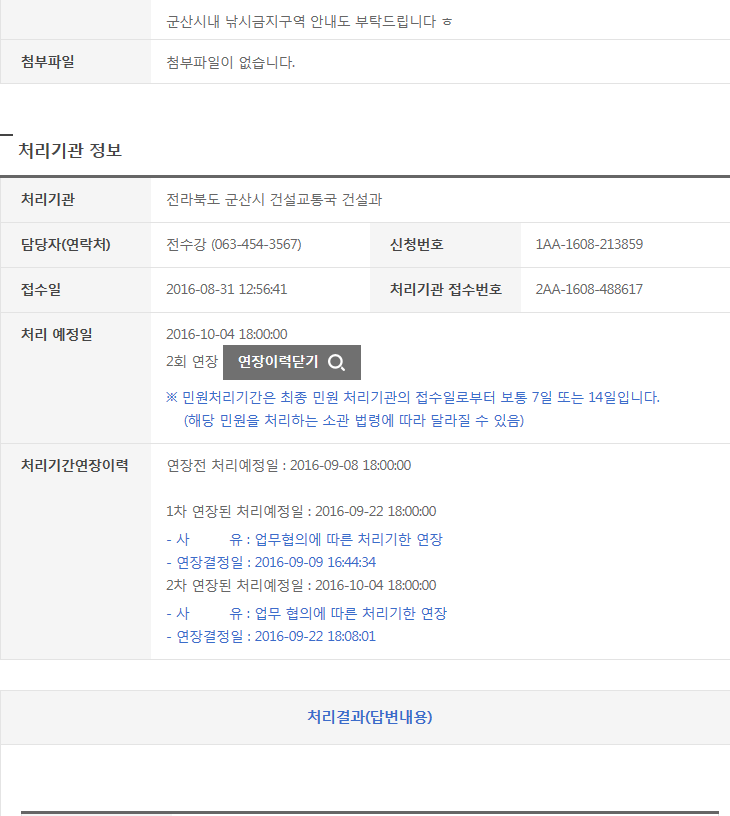Click the blue 민원처리기간 notice line
Viewport: 730px width, 816px height.
(413, 397)
